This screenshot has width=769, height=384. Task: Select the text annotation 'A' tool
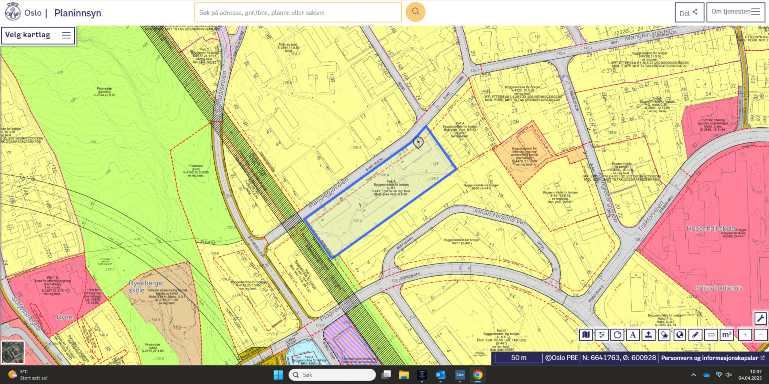pos(633,335)
